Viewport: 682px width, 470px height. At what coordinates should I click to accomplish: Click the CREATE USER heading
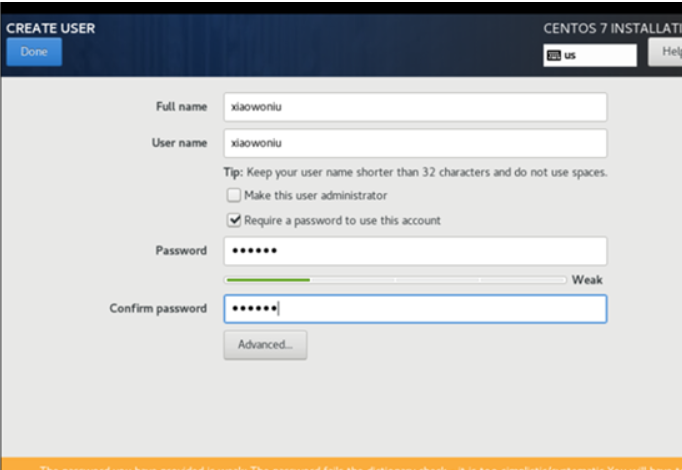(50, 28)
